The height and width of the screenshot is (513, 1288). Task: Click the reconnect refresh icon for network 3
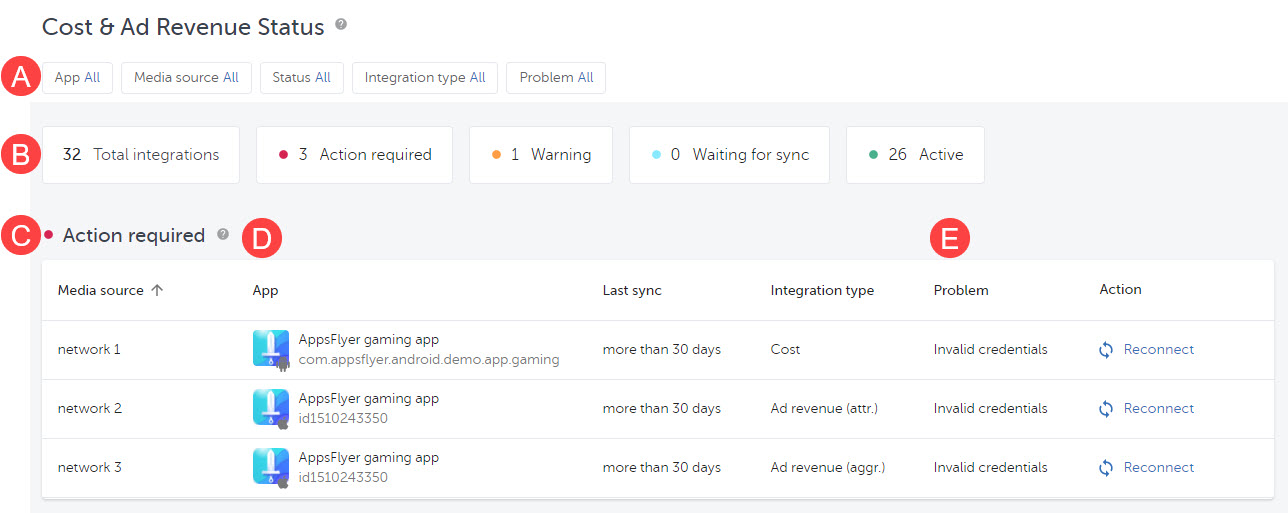click(1106, 468)
